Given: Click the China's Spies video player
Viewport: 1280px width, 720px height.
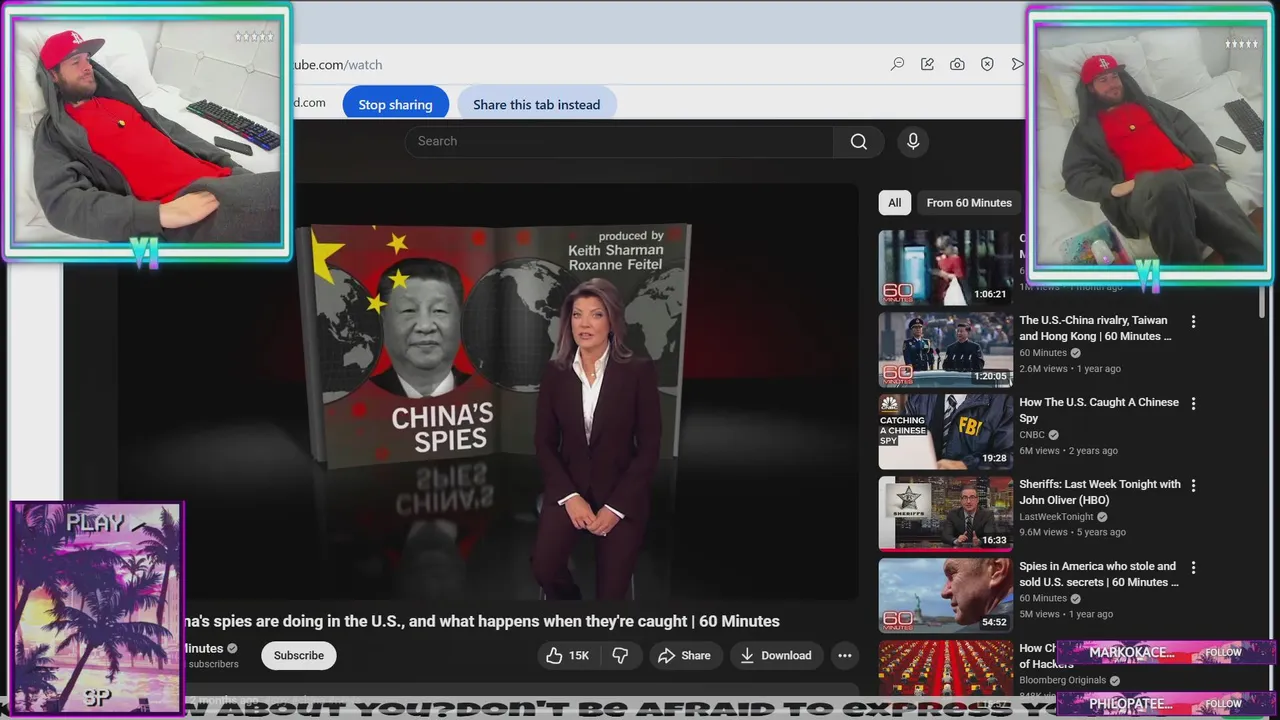Looking at the screenshot, I should coord(488,392).
